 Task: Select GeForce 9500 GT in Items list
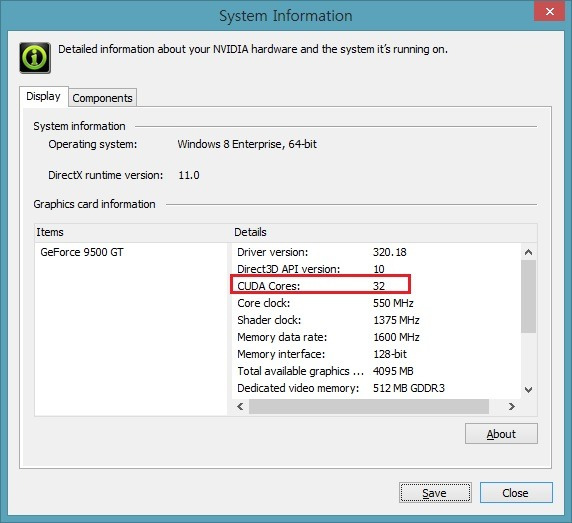point(82,252)
